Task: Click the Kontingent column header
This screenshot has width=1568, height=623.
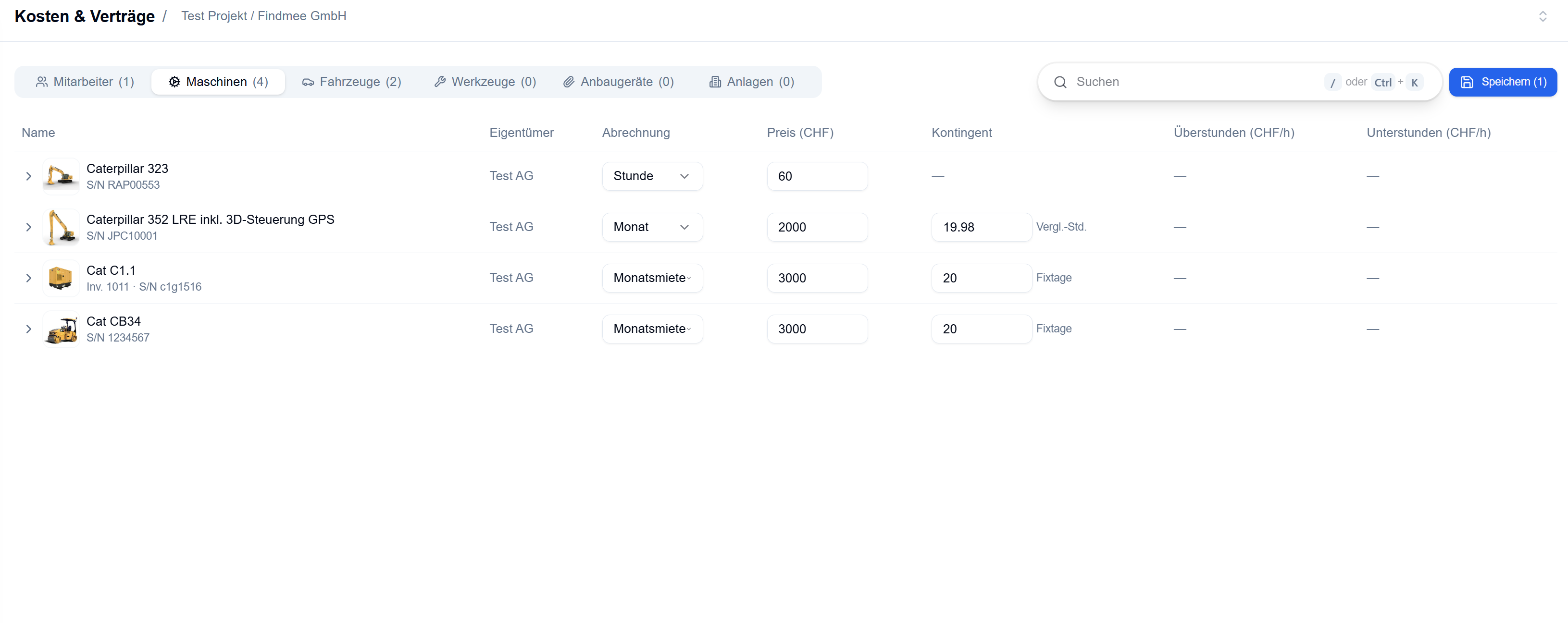Action: point(962,133)
